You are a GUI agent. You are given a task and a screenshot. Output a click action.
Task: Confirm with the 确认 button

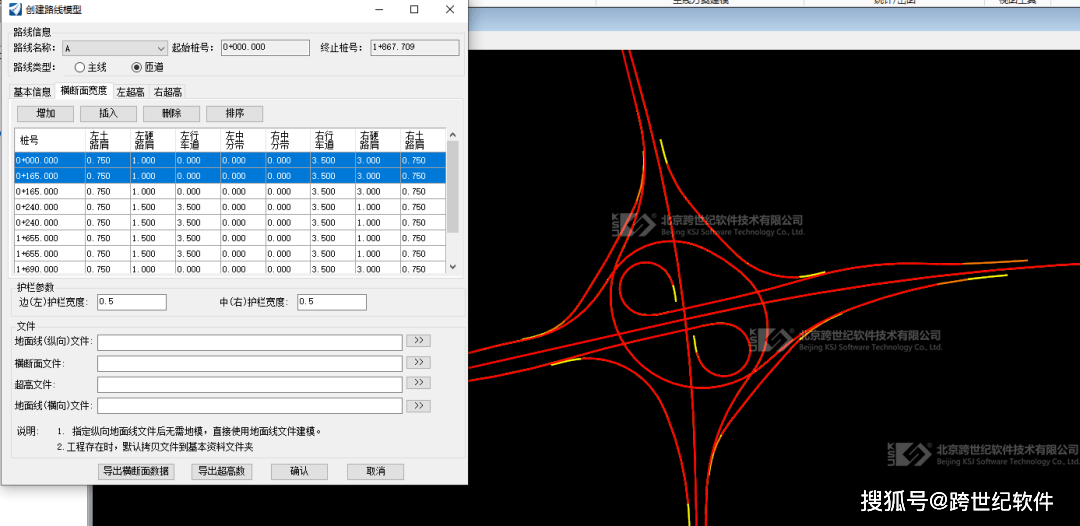pos(299,472)
